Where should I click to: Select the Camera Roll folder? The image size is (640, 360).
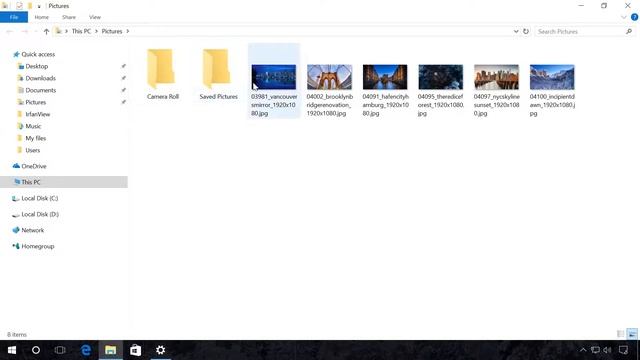click(162, 74)
